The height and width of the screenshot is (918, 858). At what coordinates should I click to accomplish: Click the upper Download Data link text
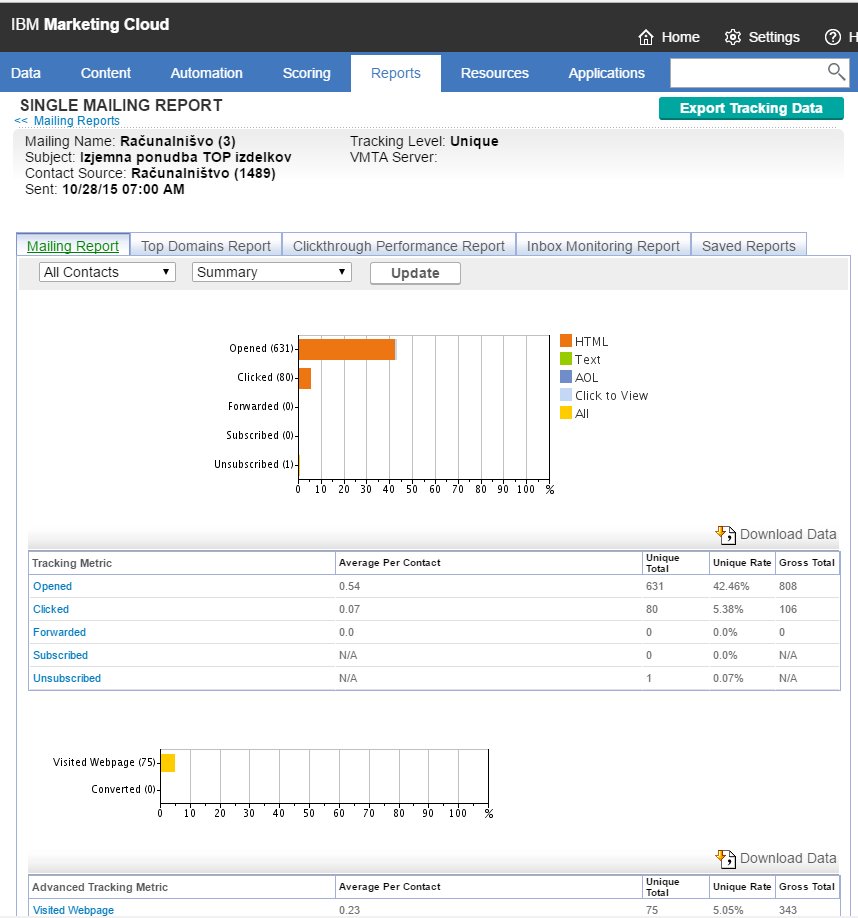point(788,534)
